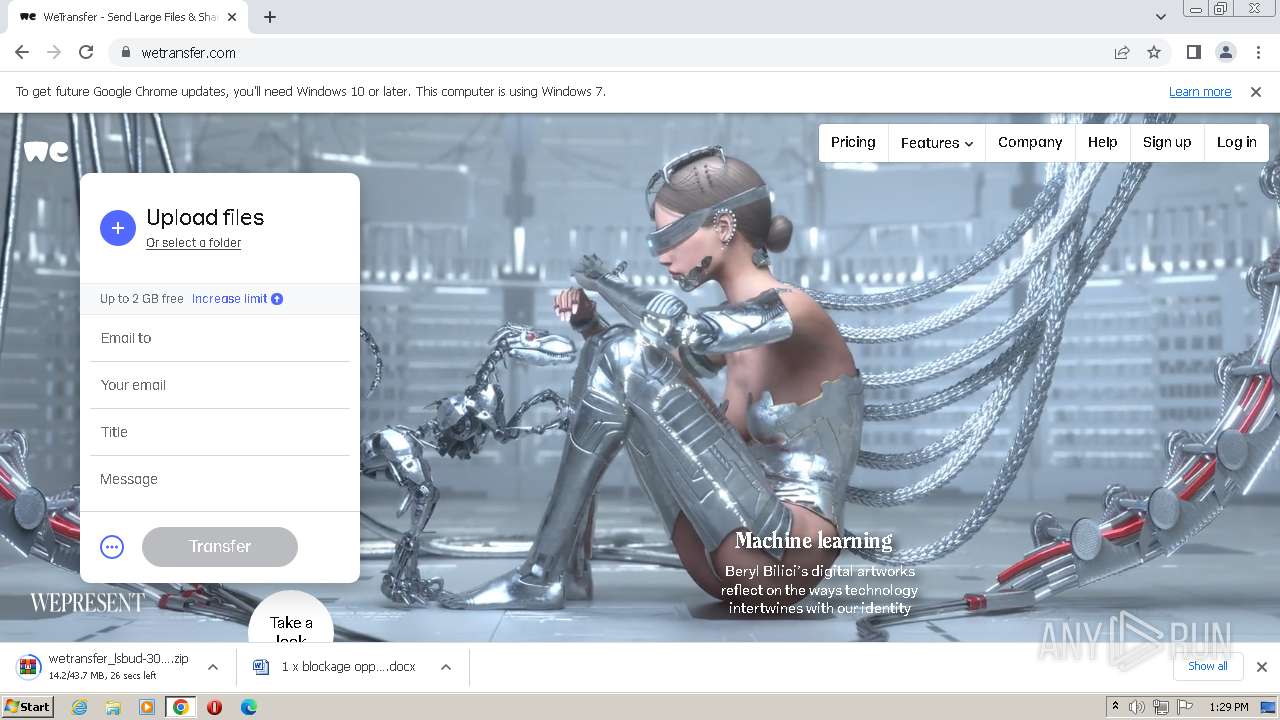Viewport: 1280px width, 720px height.
Task: Click Or select a folder link
Action: [x=193, y=243]
